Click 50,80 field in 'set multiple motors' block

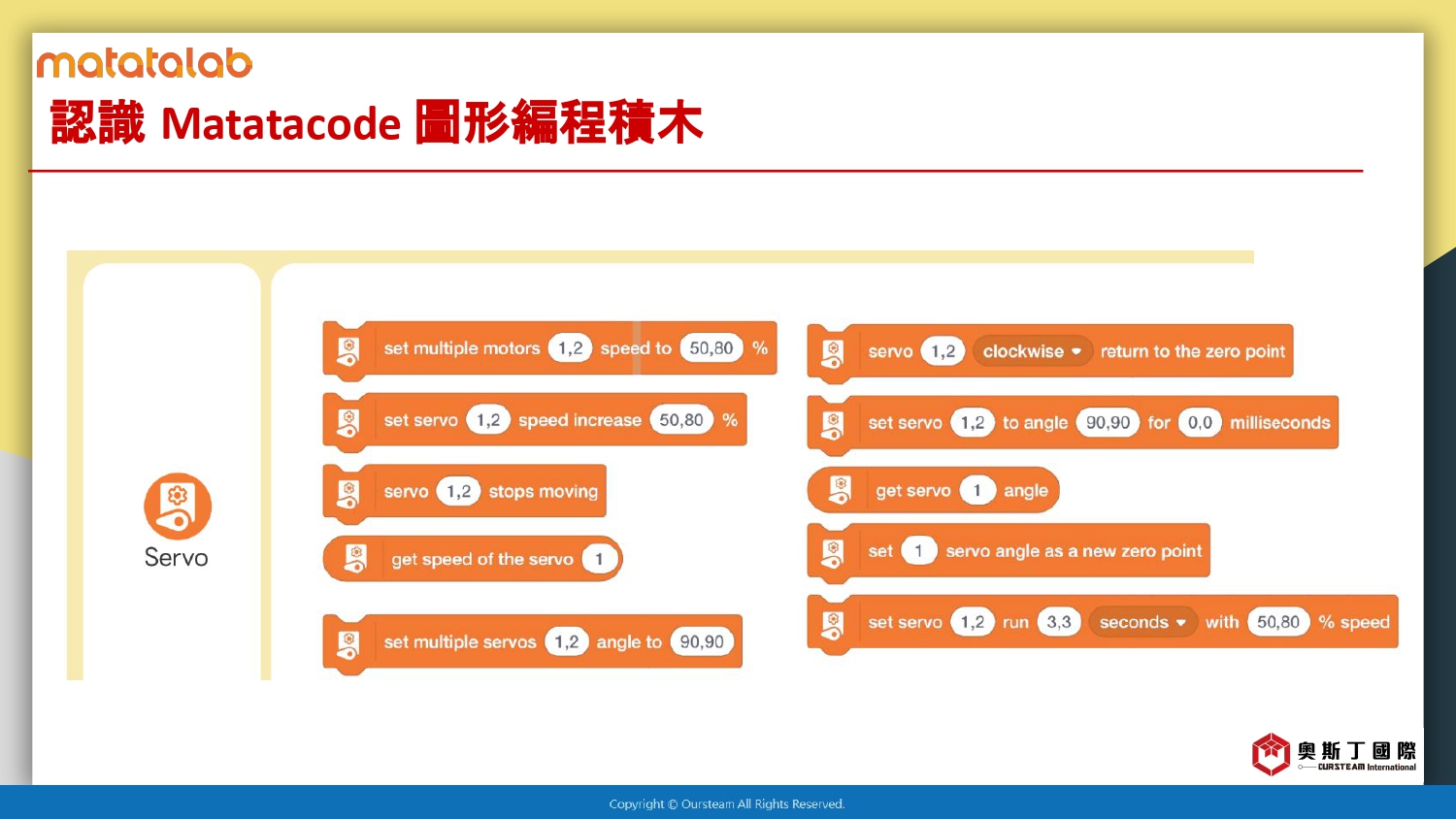click(x=711, y=348)
